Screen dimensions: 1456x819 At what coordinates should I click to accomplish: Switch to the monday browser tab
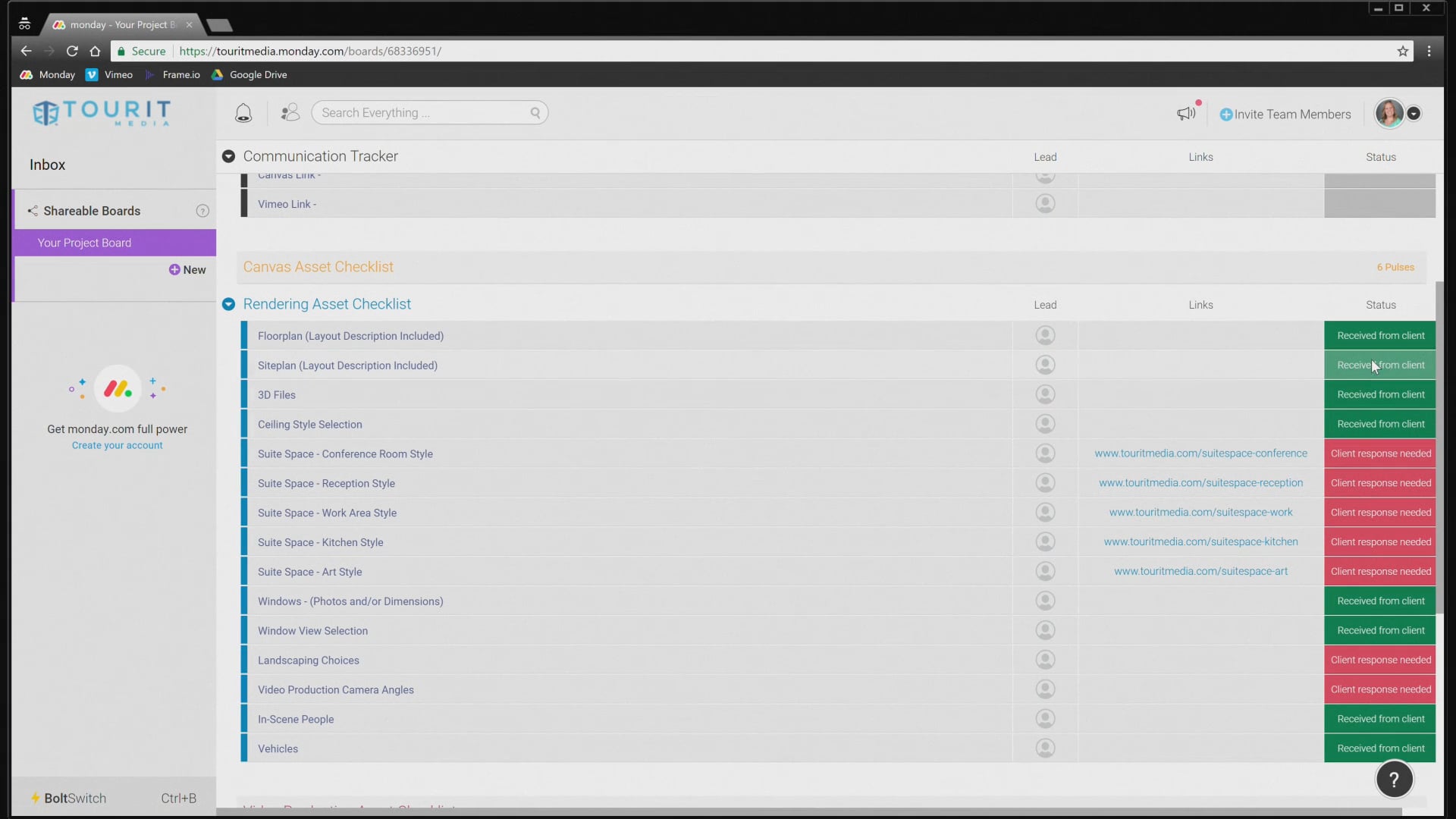[123, 24]
